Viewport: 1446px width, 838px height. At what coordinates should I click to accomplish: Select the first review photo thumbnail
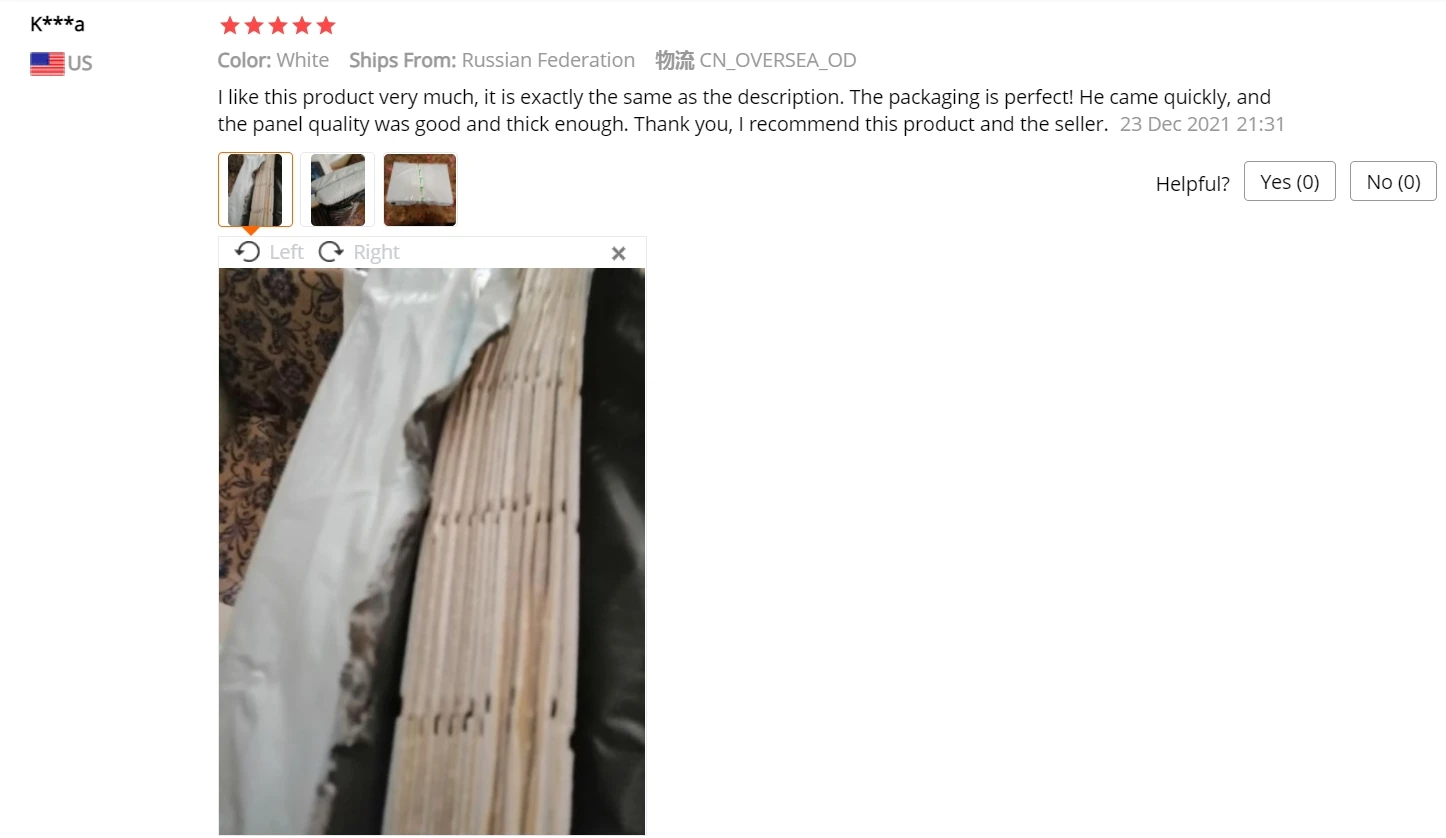pyautogui.click(x=255, y=190)
